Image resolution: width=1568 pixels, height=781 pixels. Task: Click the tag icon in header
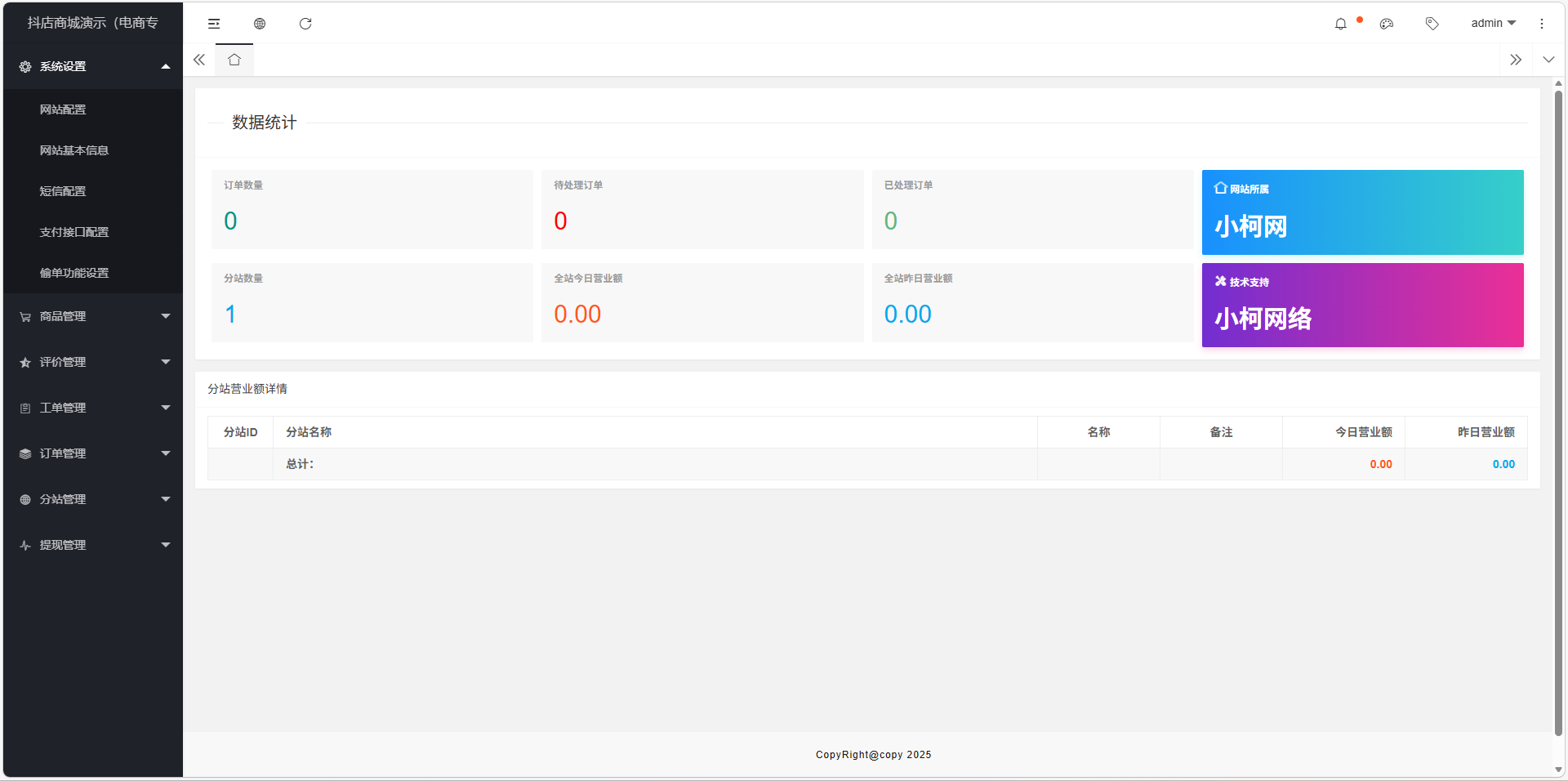pos(1432,24)
